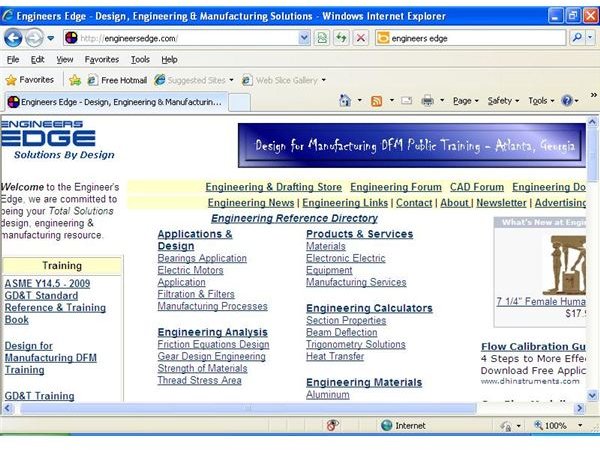Click the Print icon
Viewport: 600px width, 450px height.
pos(427,101)
